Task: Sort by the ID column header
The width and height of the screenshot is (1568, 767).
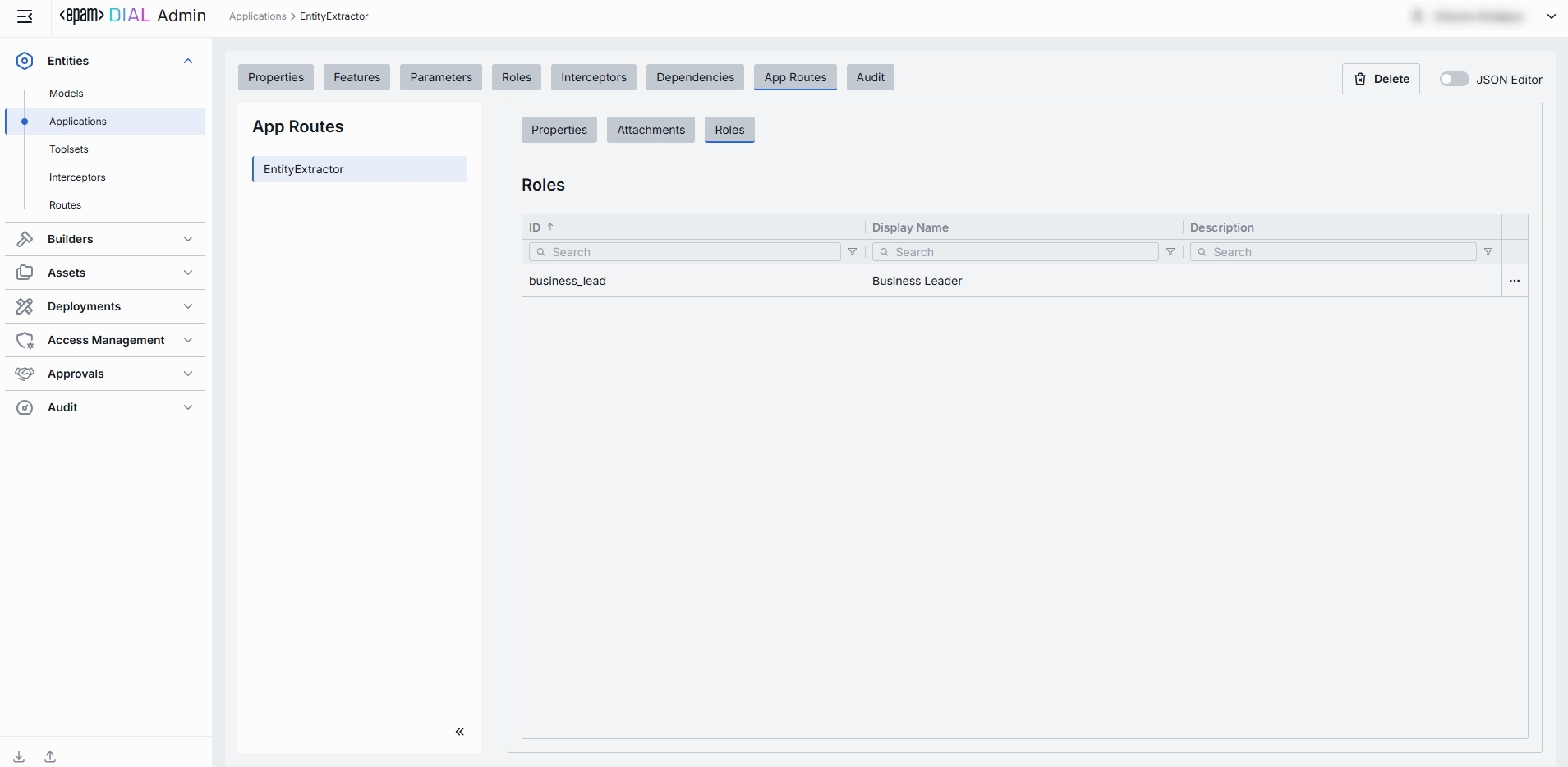Action: click(536, 227)
